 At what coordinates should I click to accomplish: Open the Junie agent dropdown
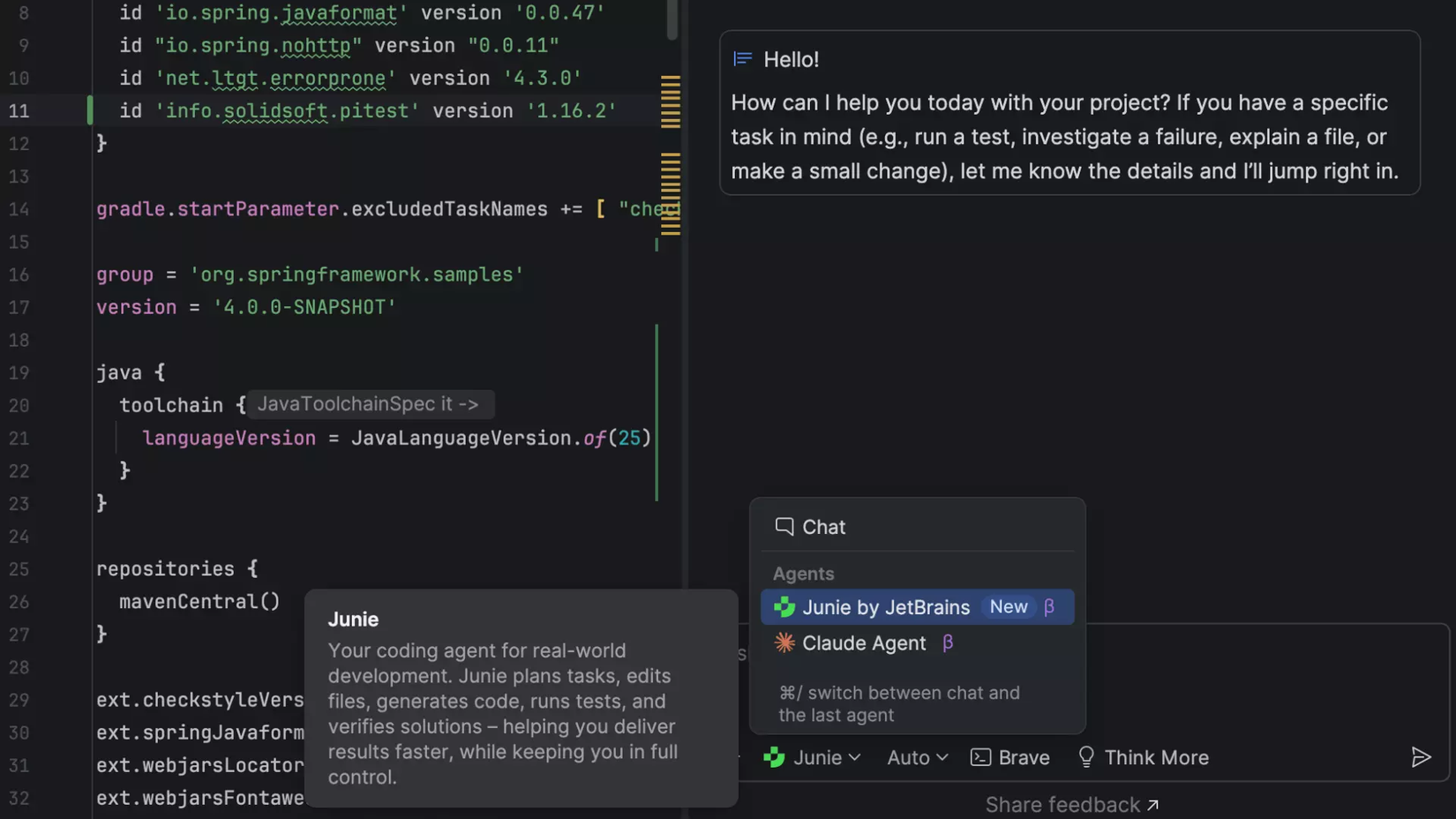[813, 757]
